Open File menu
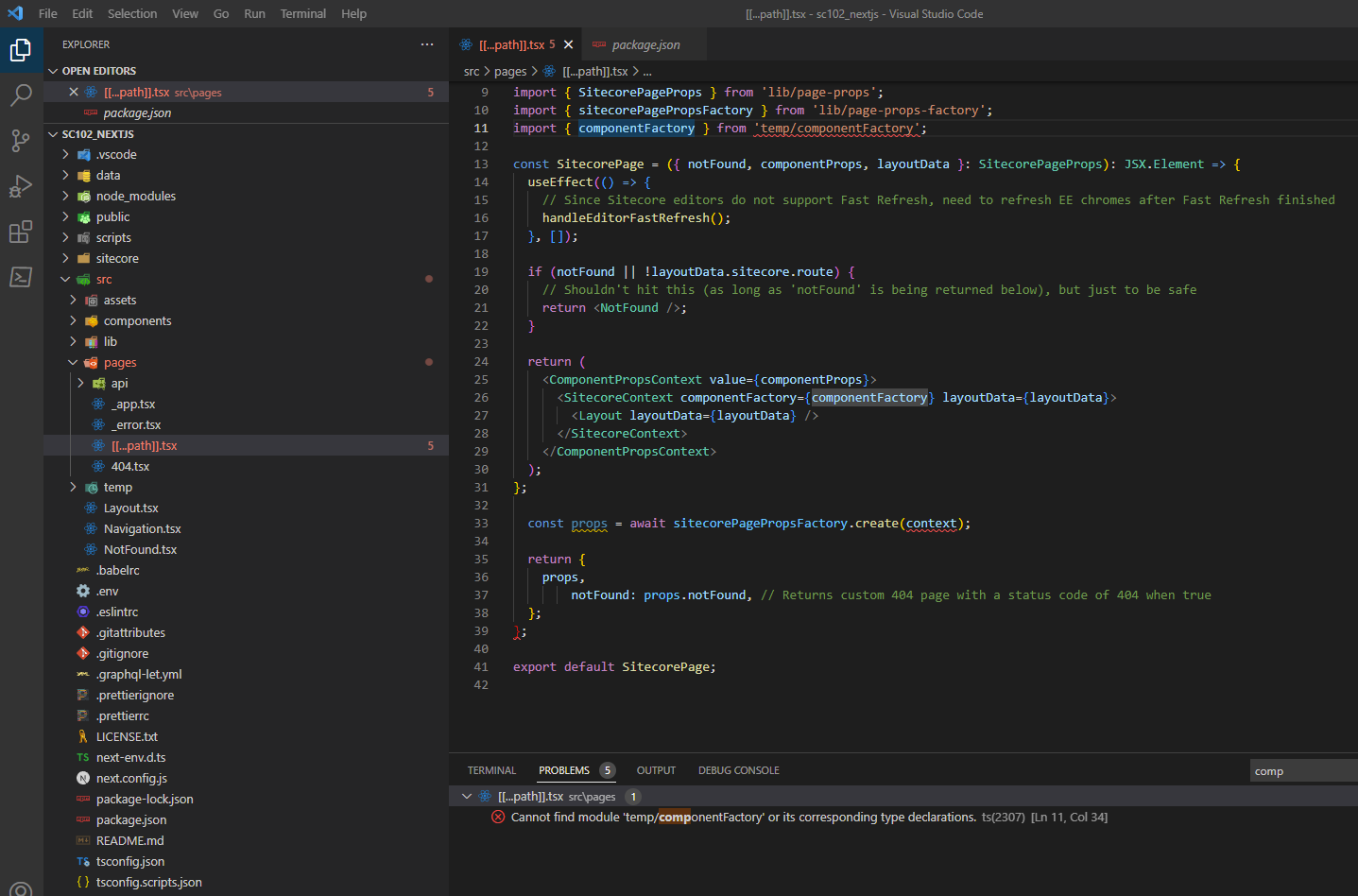The image size is (1358, 896). click(x=48, y=13)
